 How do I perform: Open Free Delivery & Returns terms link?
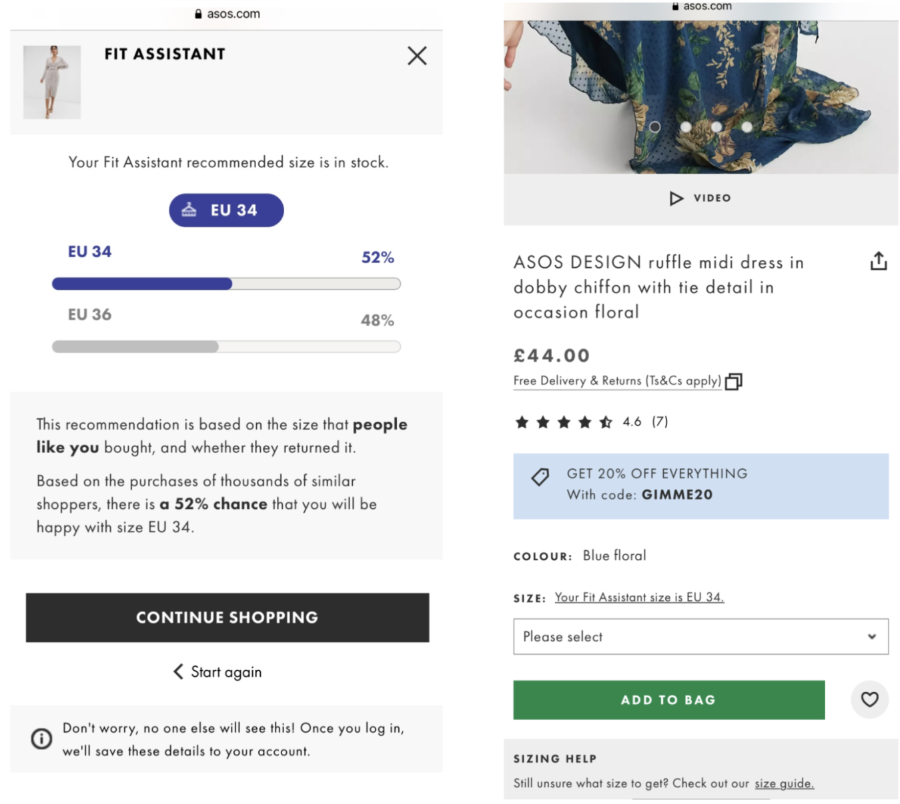tap(617, 381)
